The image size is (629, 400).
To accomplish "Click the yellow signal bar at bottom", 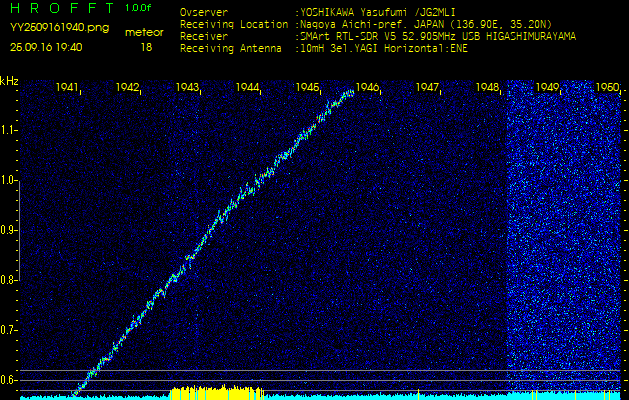I will point(216,392).
